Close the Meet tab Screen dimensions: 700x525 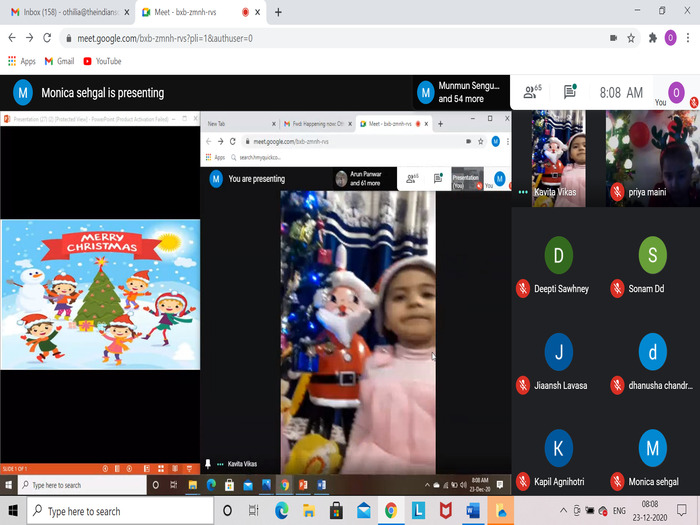coord(258,12)
